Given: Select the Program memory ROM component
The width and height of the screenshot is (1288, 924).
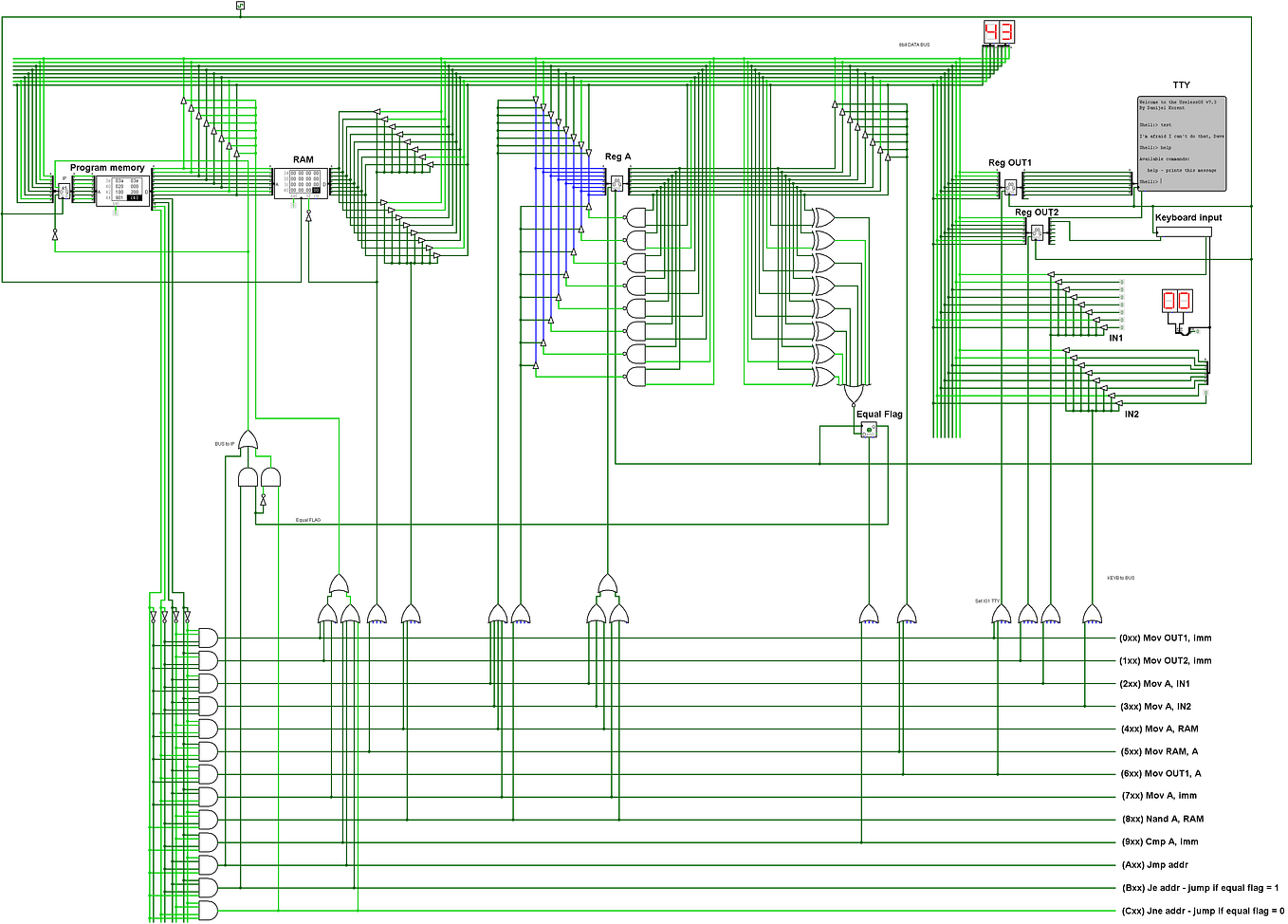Looking at the screenshot, I should point(123,191).
